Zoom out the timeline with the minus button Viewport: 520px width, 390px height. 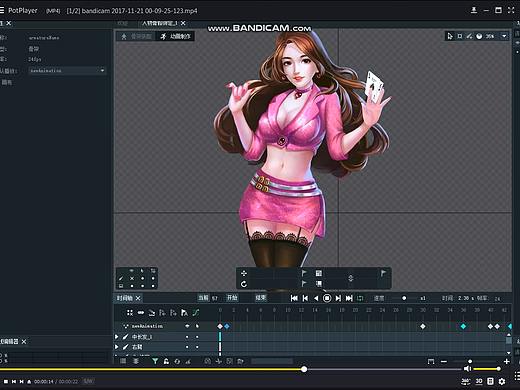(444, 361)
